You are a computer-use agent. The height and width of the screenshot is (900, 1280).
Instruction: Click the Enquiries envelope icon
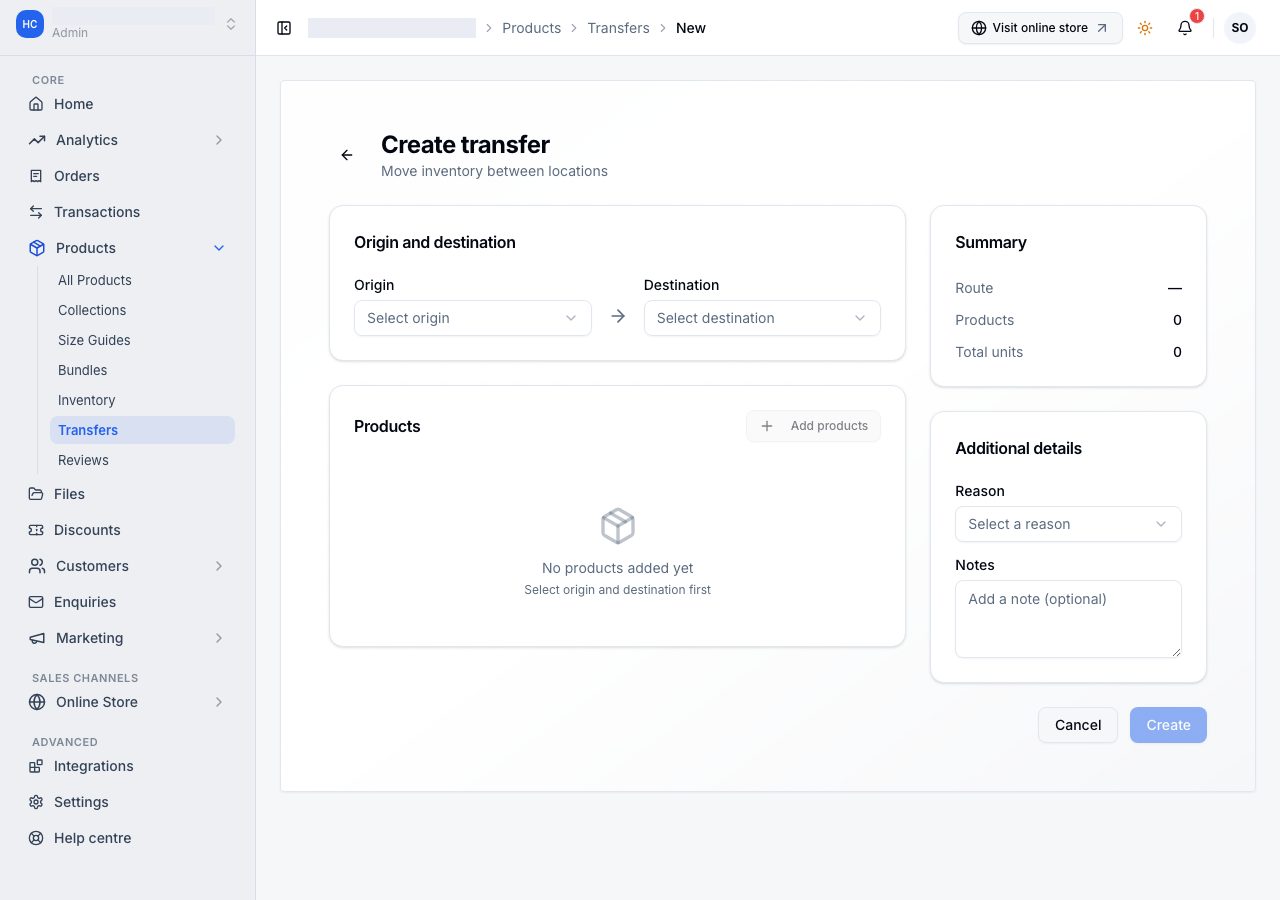[x=37, y=602]
